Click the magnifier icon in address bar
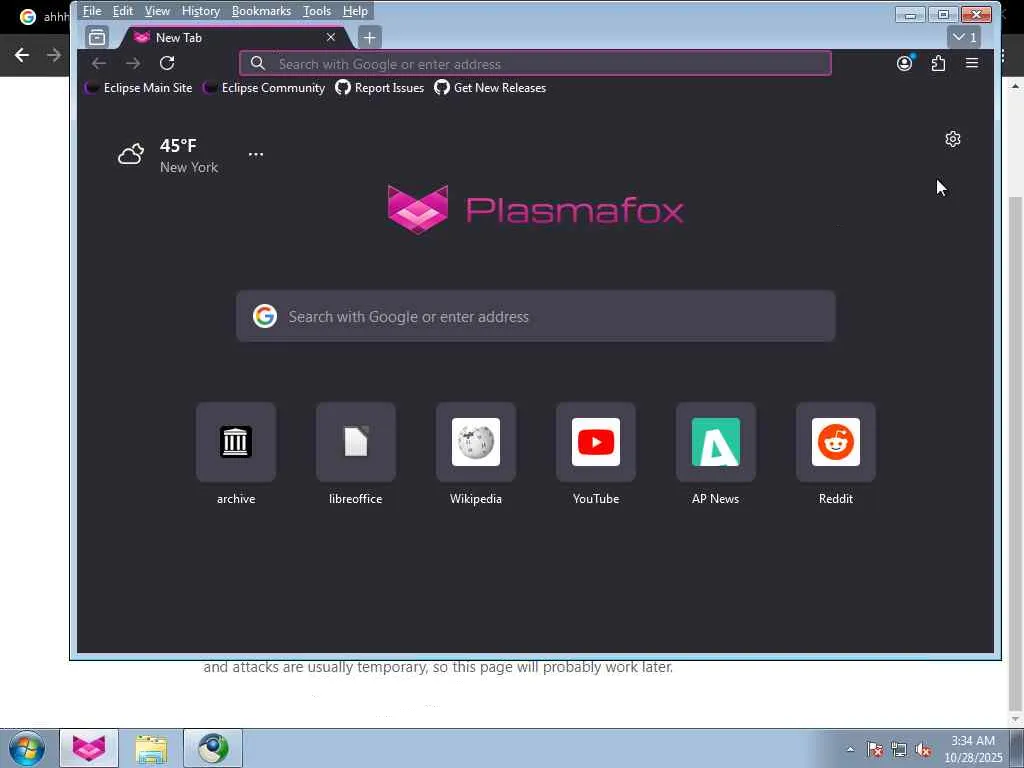 click(258, 63)
